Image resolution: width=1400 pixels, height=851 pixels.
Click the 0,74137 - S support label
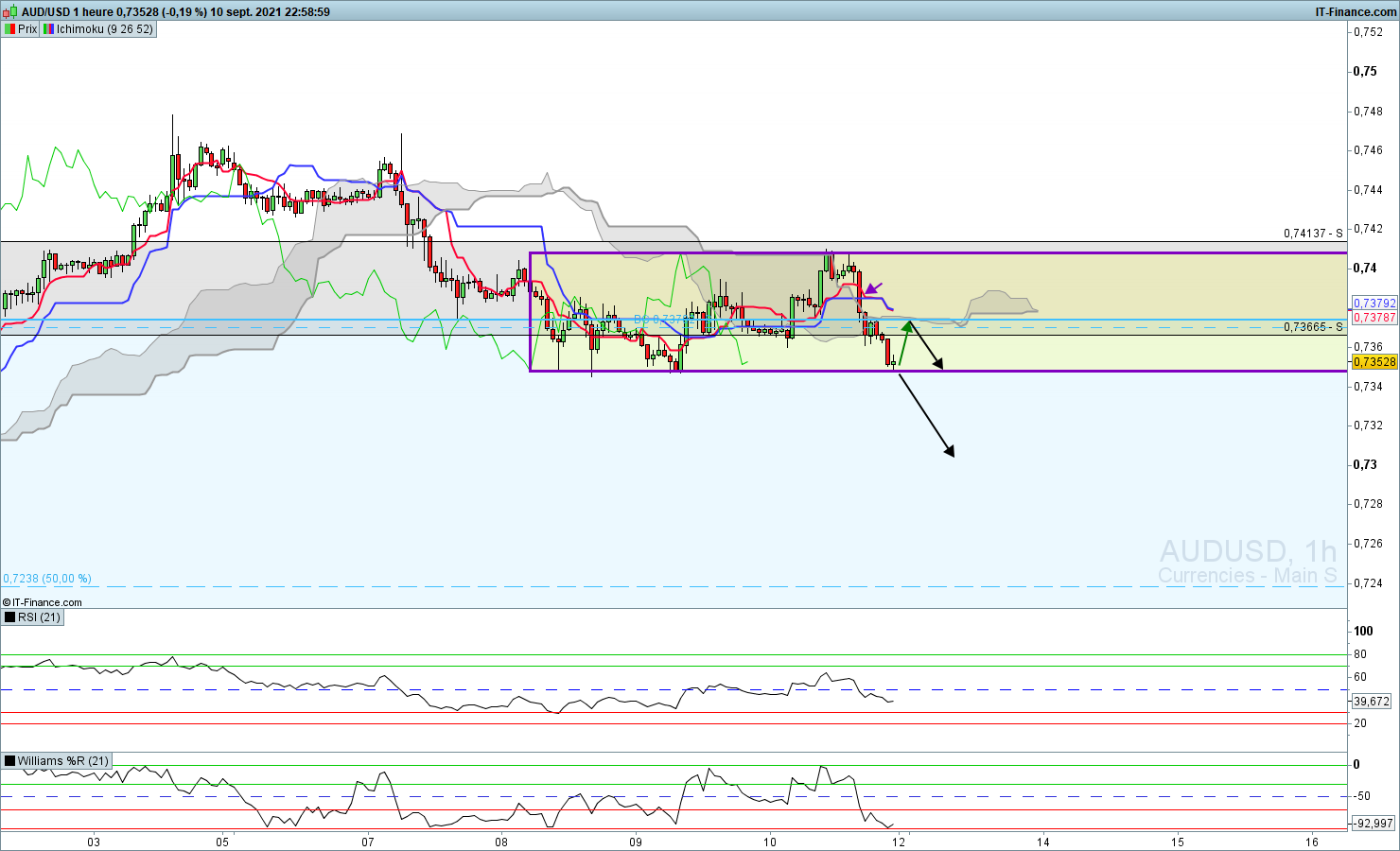1313,234
